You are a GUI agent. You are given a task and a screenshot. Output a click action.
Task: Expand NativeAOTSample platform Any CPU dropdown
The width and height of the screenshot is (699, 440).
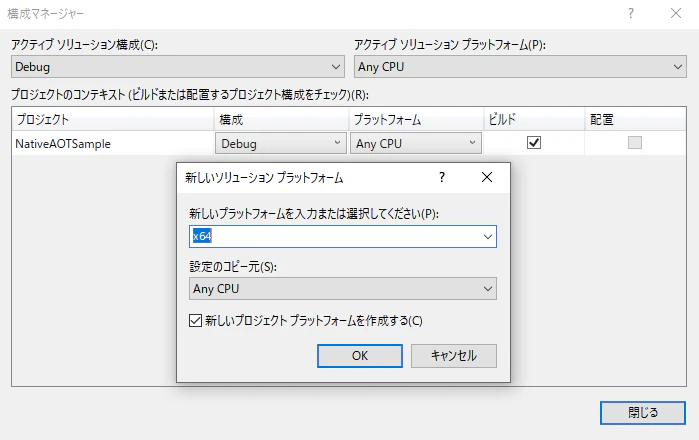point(415,144)
